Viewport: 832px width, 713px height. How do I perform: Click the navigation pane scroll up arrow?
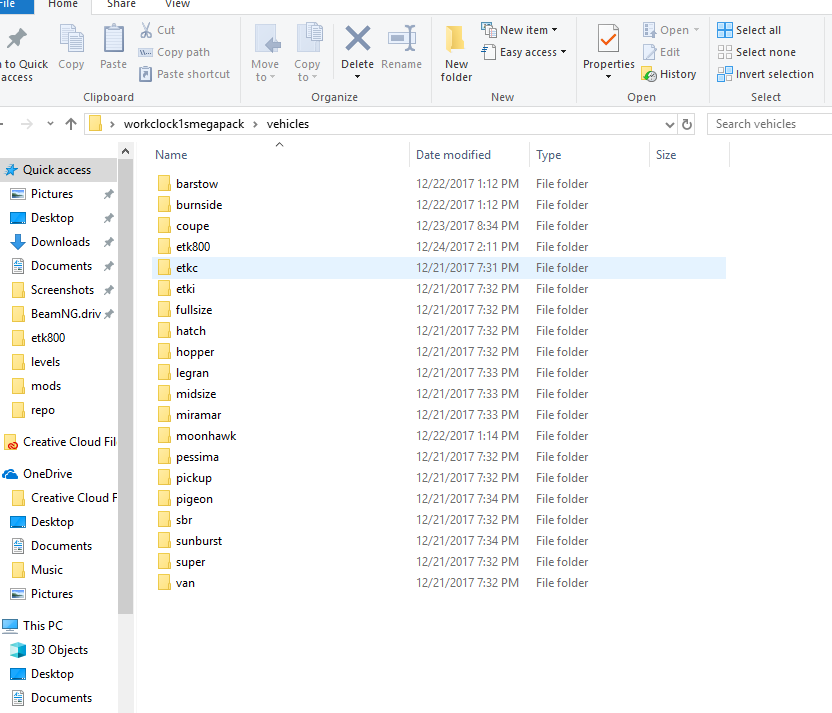pos(125,151)
